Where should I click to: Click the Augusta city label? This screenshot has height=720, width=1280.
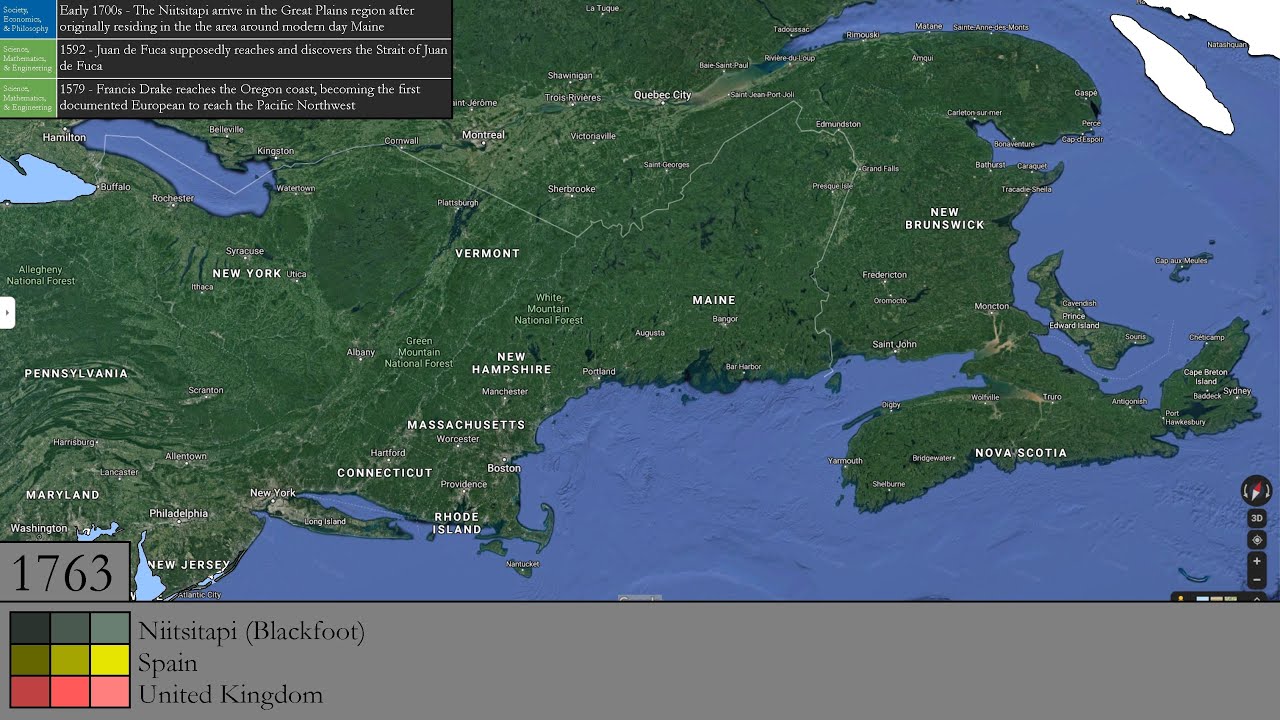[650, 333]
